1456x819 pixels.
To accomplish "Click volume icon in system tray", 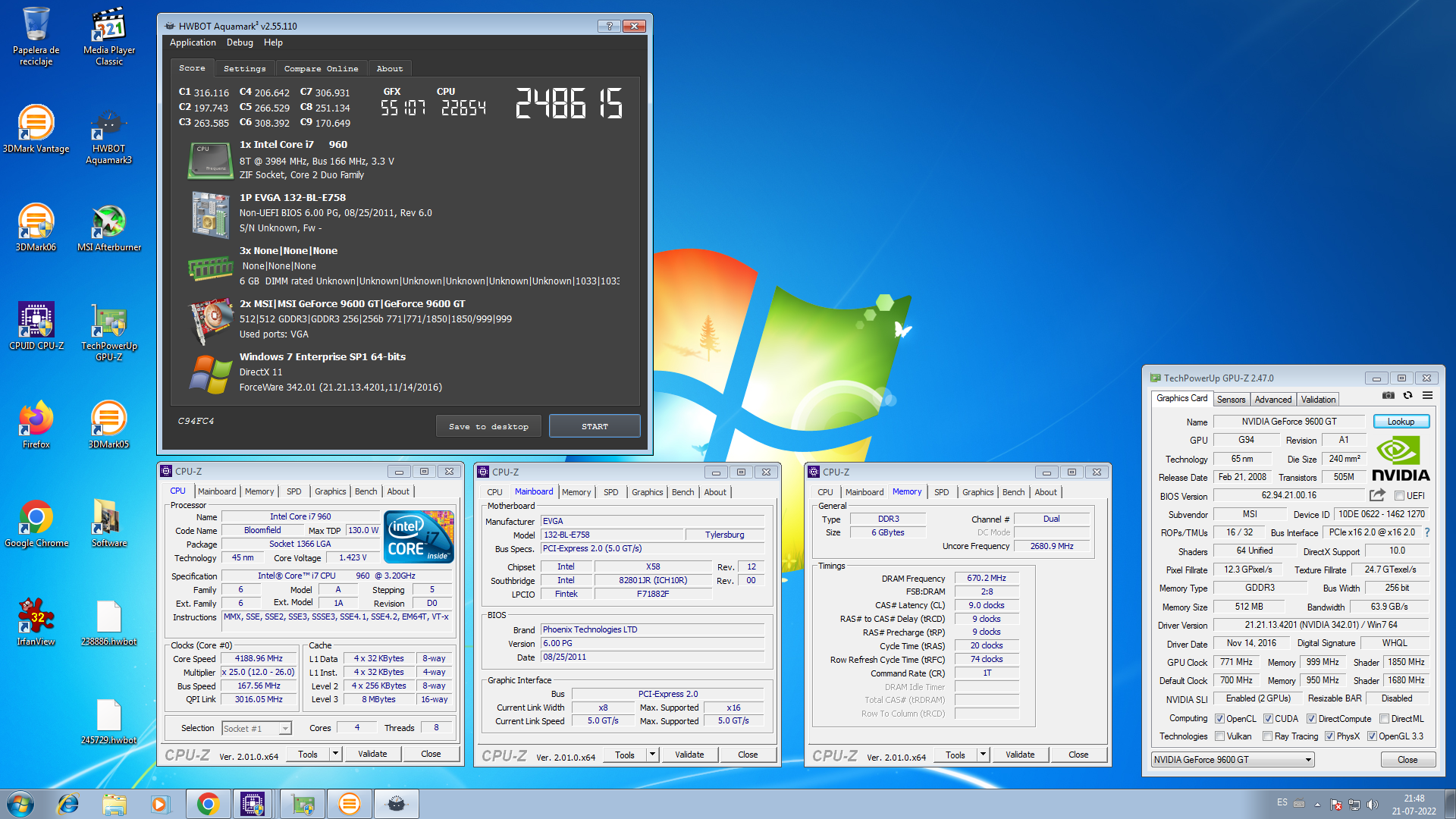I will (1372, 805).
